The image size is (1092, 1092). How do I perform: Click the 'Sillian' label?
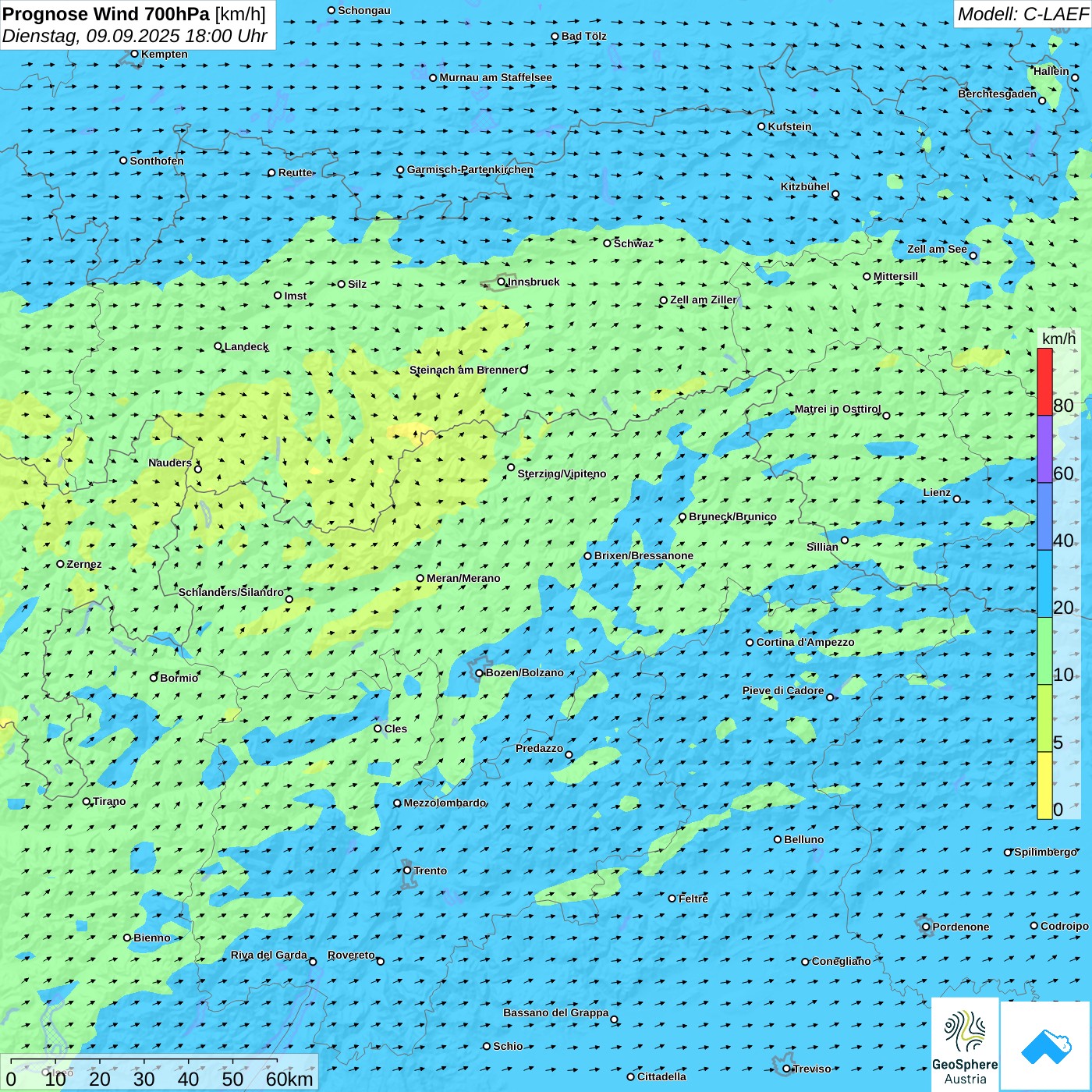coord(822,547)
